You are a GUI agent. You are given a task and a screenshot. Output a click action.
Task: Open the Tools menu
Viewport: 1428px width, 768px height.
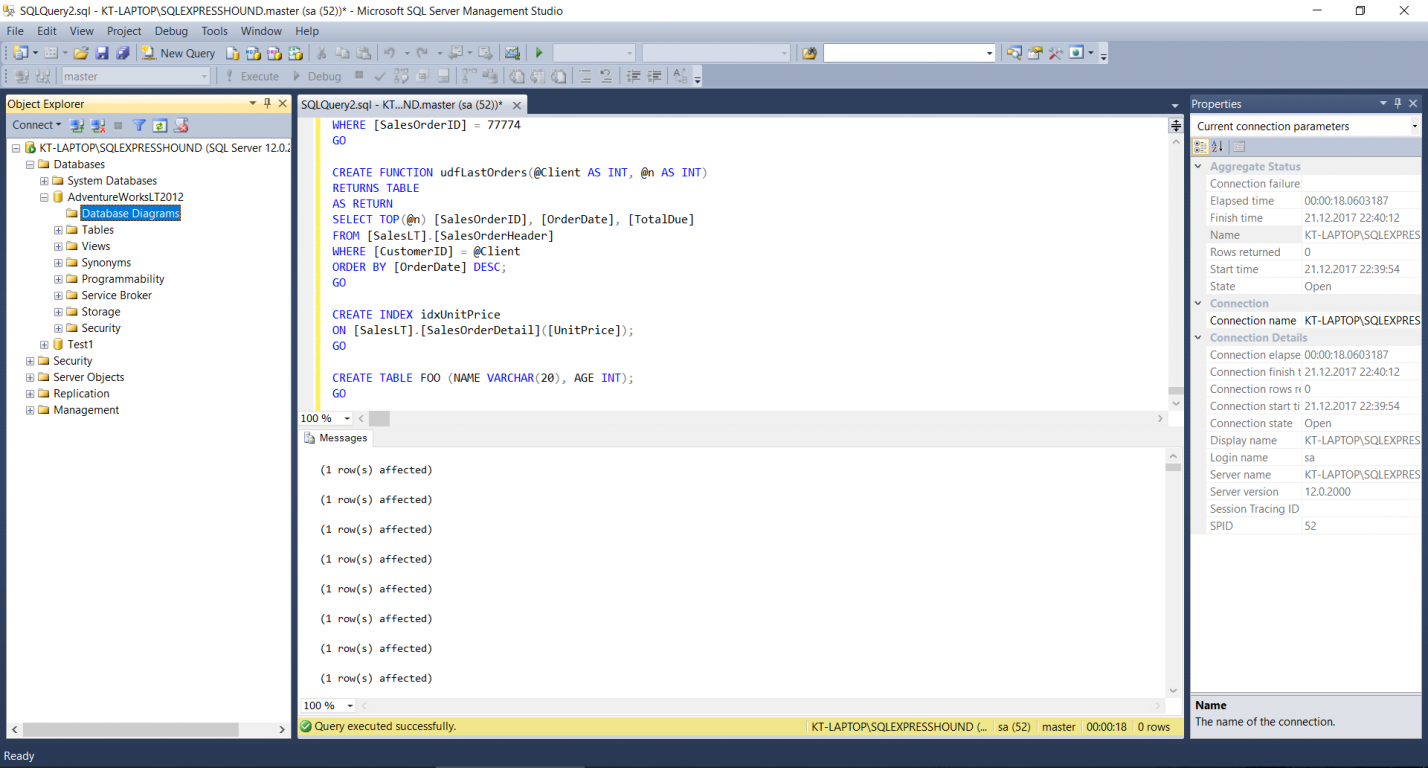coord(215,31)
